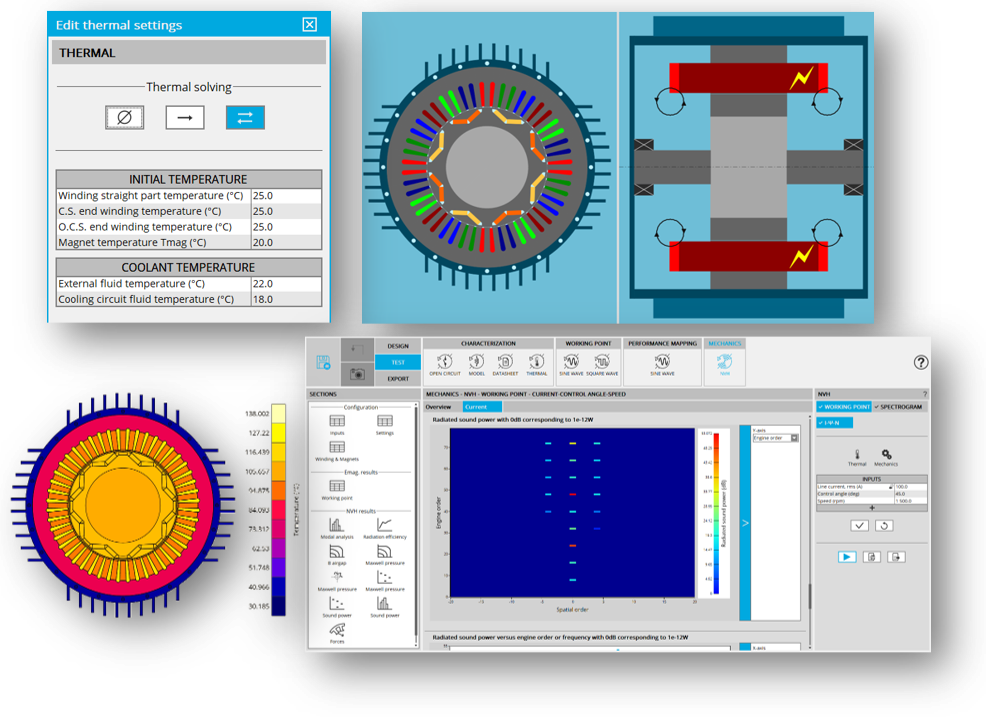
Task: Click the help question mark icon
Action: pos(921,362)
